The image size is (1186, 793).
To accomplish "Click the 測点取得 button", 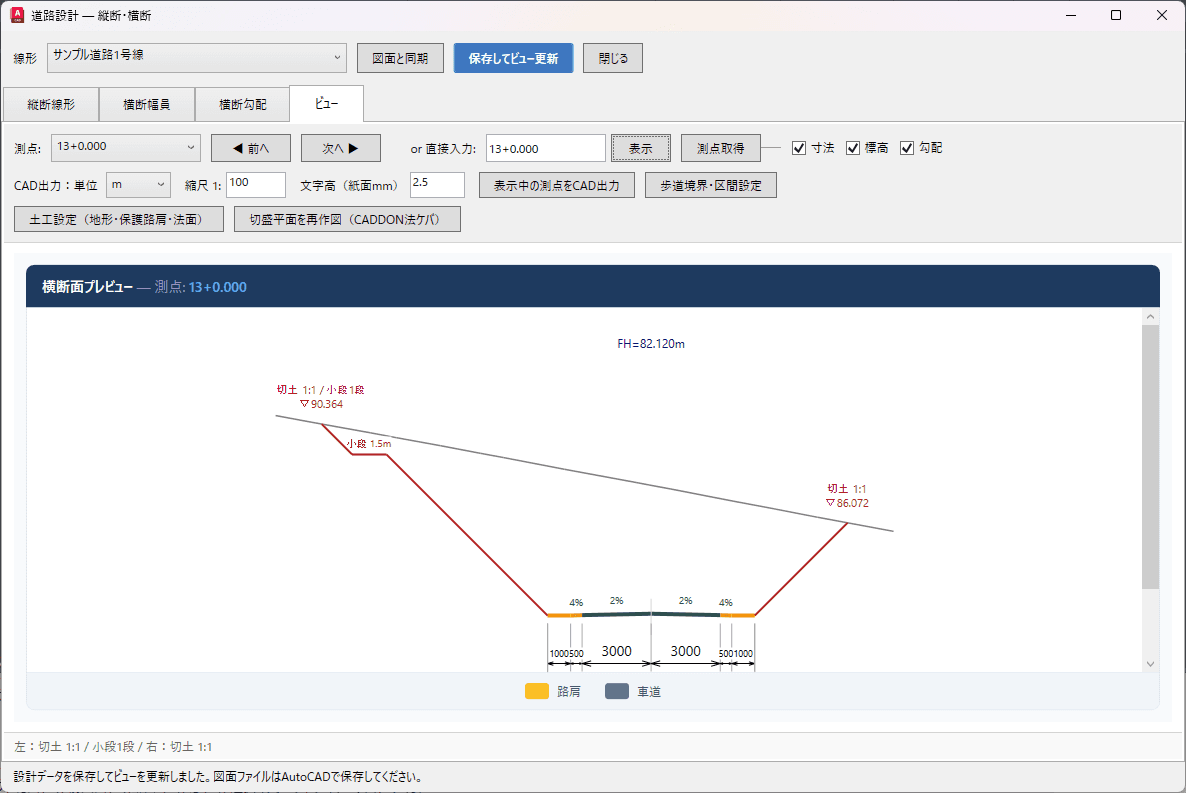I will [721, 148].
